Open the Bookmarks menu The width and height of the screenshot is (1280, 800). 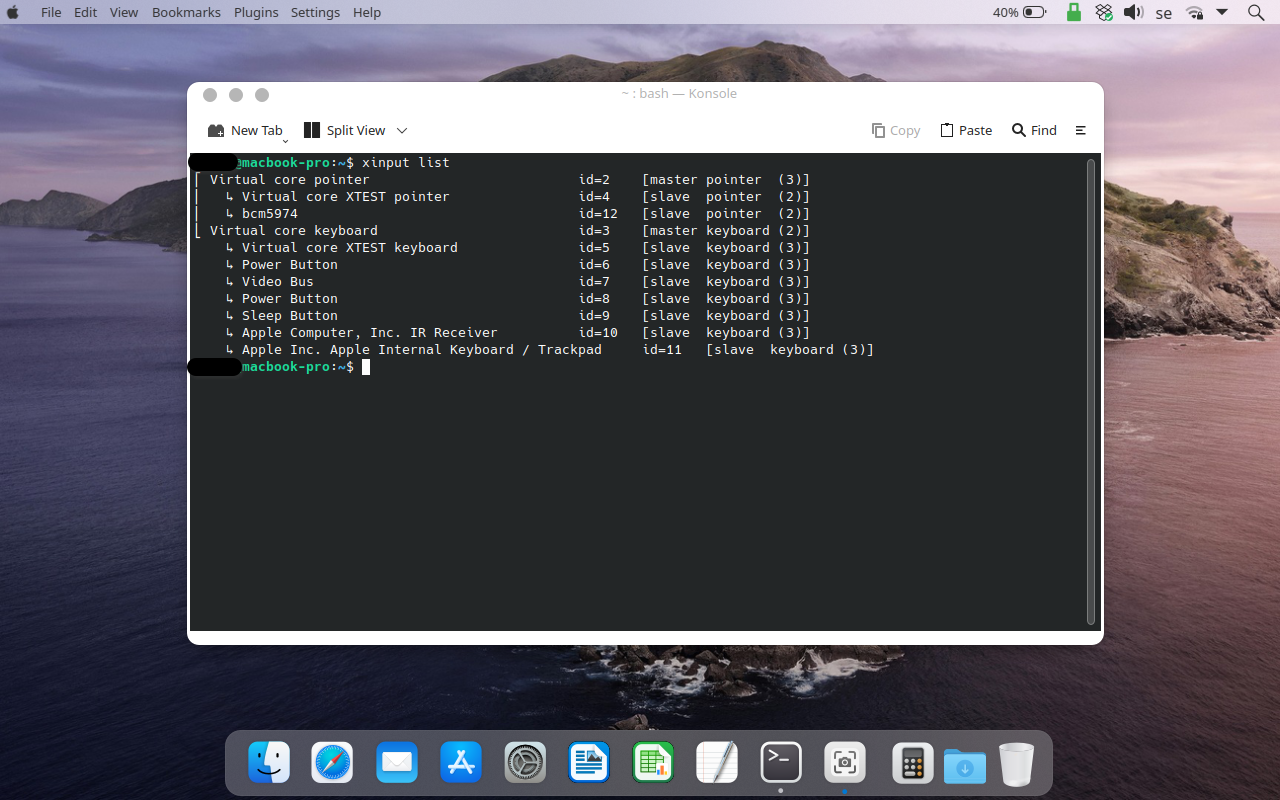tap(187, 12)
